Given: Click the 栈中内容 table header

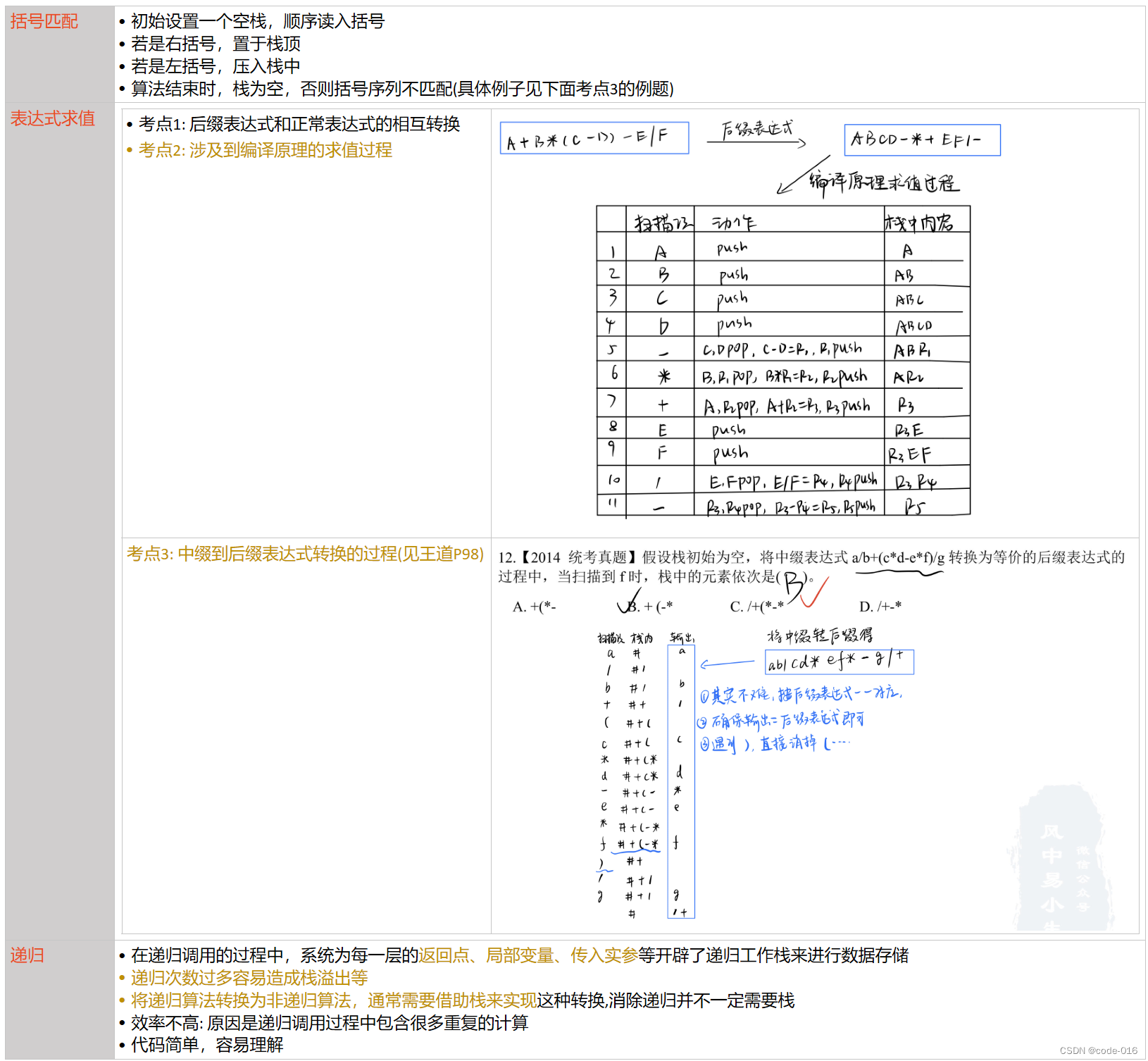Looking at the screenshot, I should point(919,223).
